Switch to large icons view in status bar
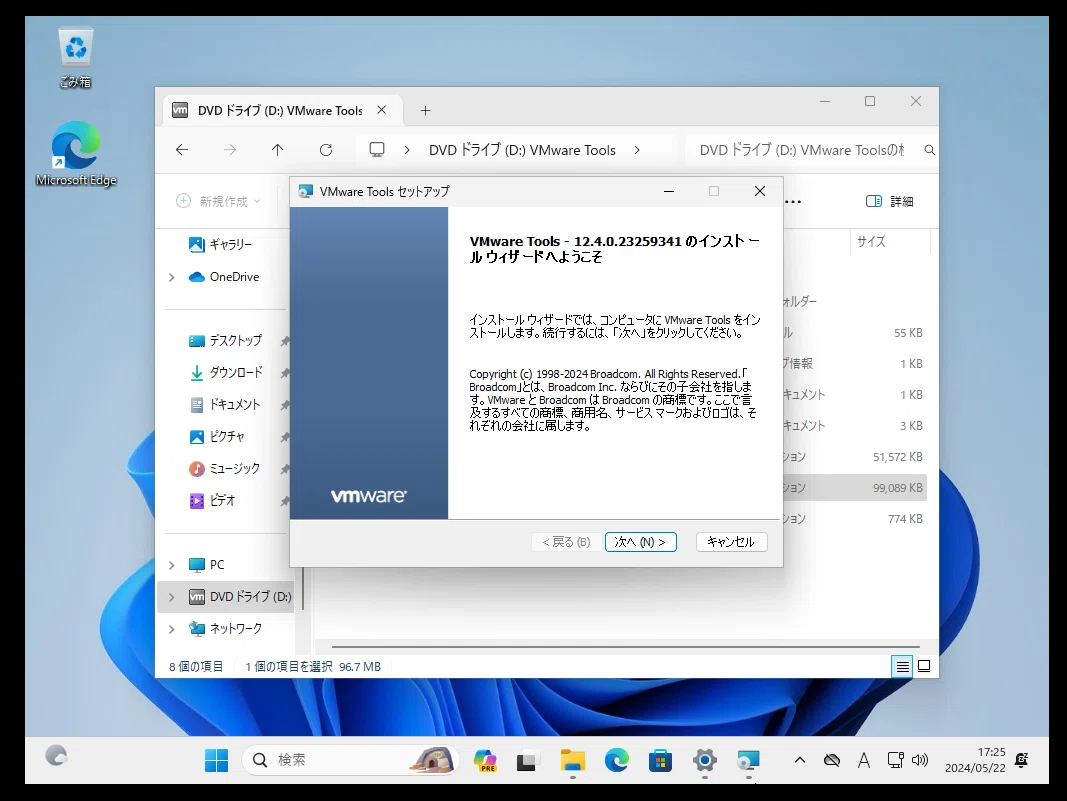This screenshot has width=1067, height=801. (x=924, y=666)
